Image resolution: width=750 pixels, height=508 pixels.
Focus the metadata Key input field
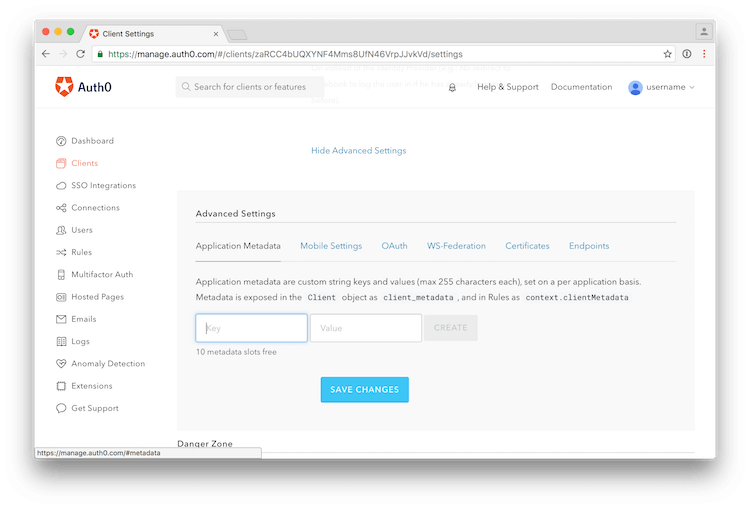[251, 328]
